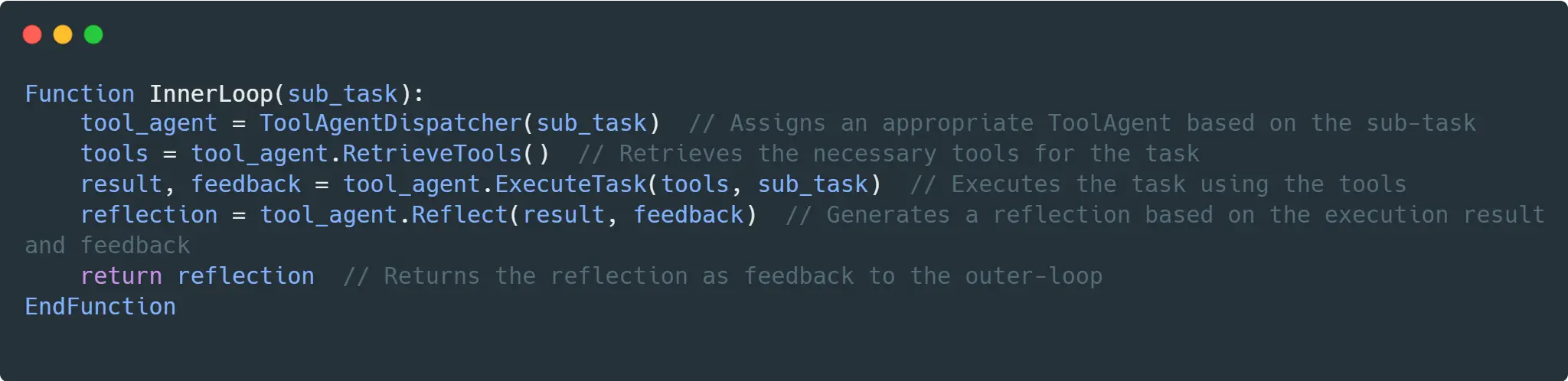Click the comment mentioning the outer-loop
The height and width of the screenshot is (381, 1568).
pyautogui.click(x=723, y=275)
